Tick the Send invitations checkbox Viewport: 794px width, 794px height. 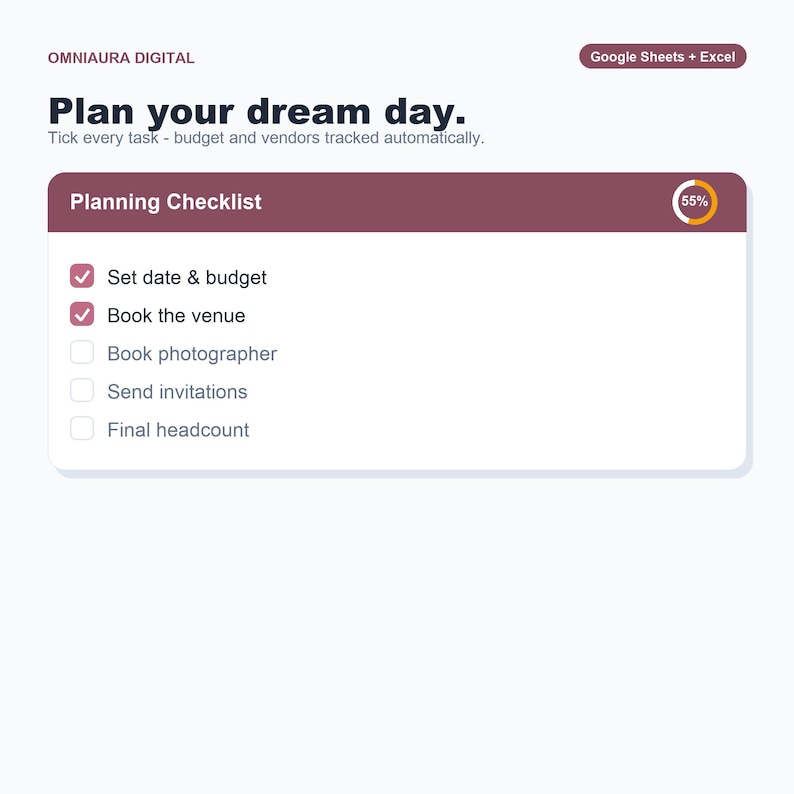pyautogui.click(x=82, y=390)
